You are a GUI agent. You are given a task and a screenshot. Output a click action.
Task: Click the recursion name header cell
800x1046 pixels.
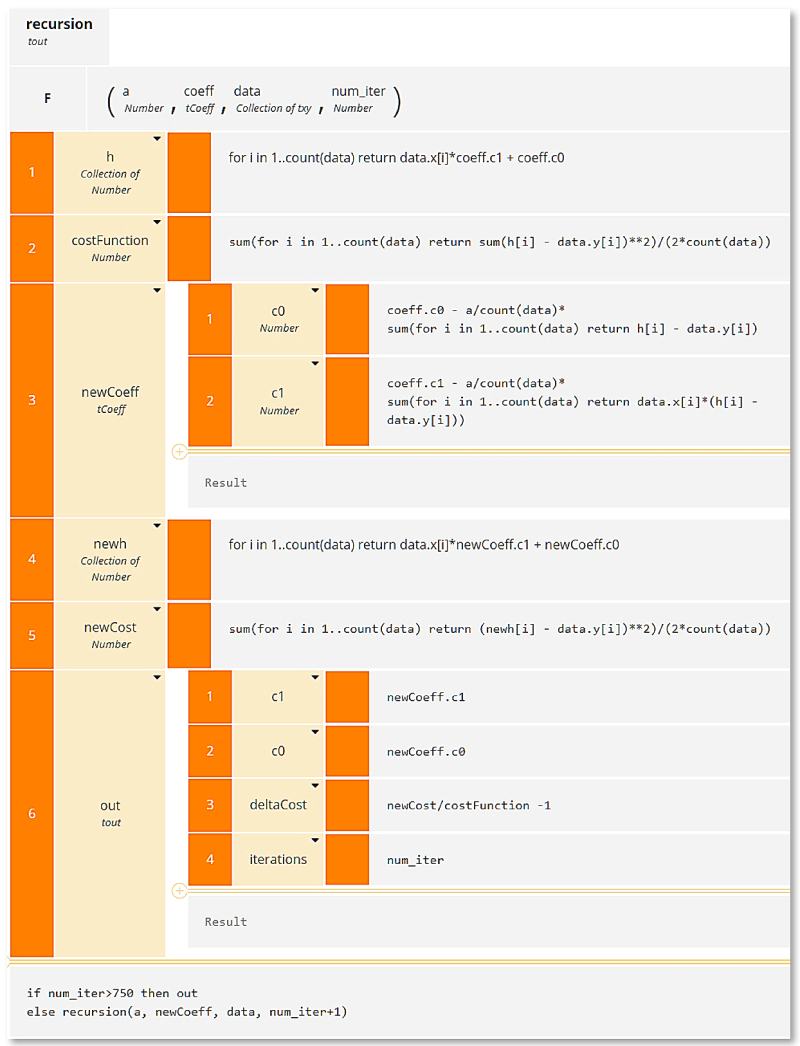click(59, 31)
